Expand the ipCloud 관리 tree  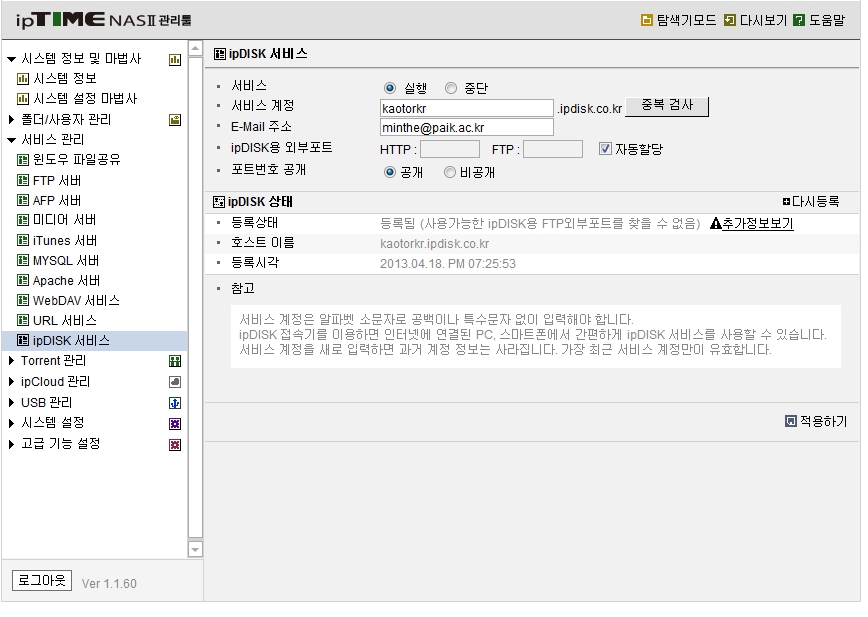pyautogui.click(x=11, y=382)
